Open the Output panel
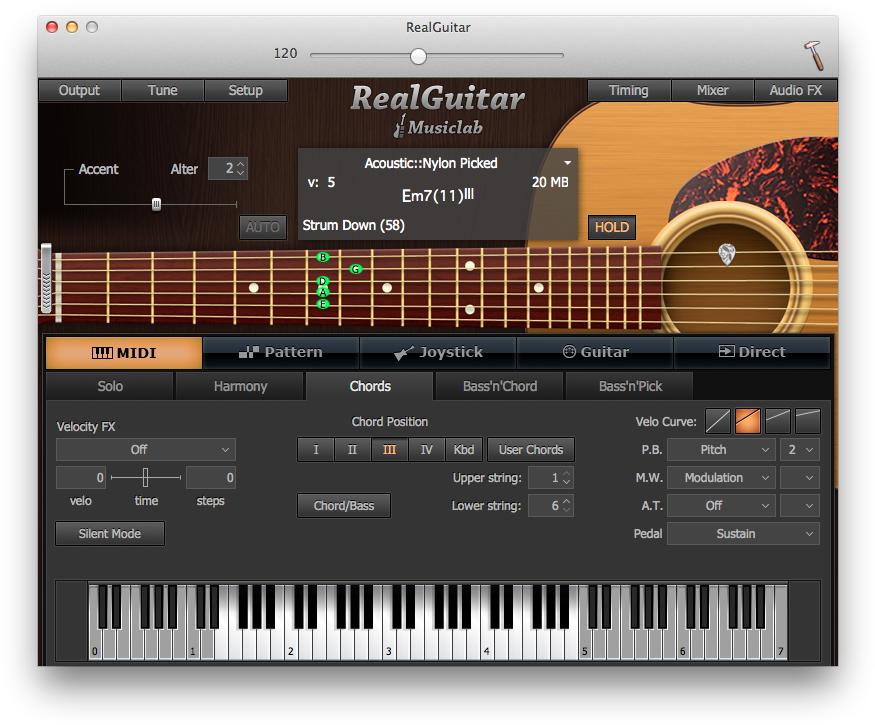Image resolution: width=875 pixels, height=725 pixels. [x=79, y=90]
